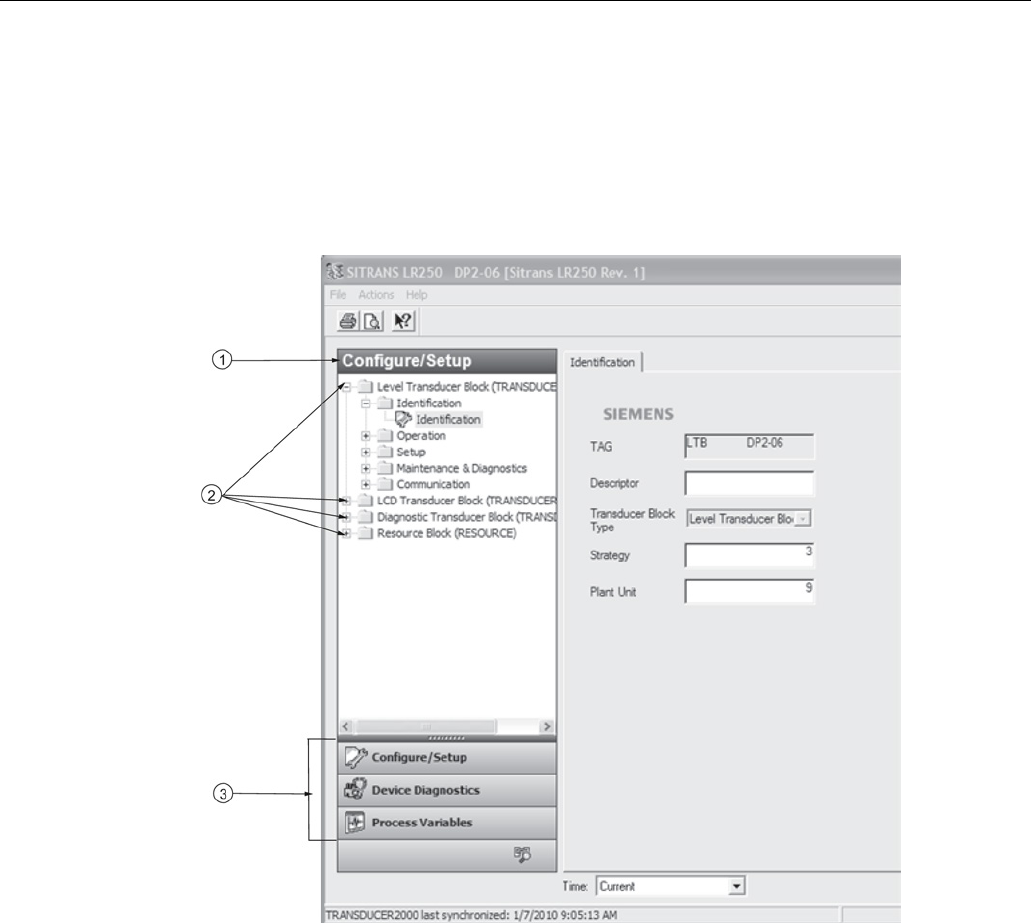The image size is (1031, 923).
Task: Switch to Device Diagnostics view
Action: (x=447, y=790)
